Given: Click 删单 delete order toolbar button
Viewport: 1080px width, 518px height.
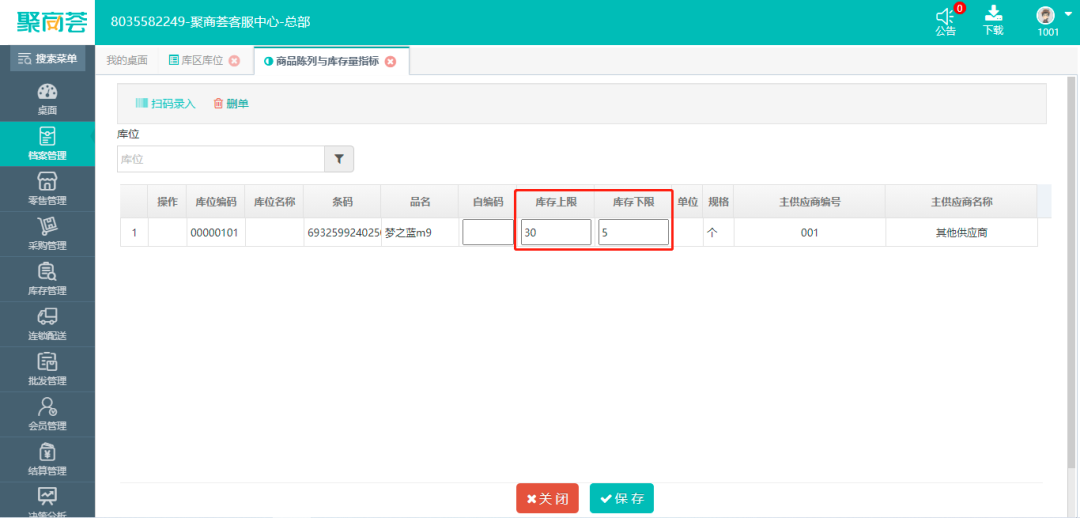Looking at the screenshot, I should click(x=231, y=104).
